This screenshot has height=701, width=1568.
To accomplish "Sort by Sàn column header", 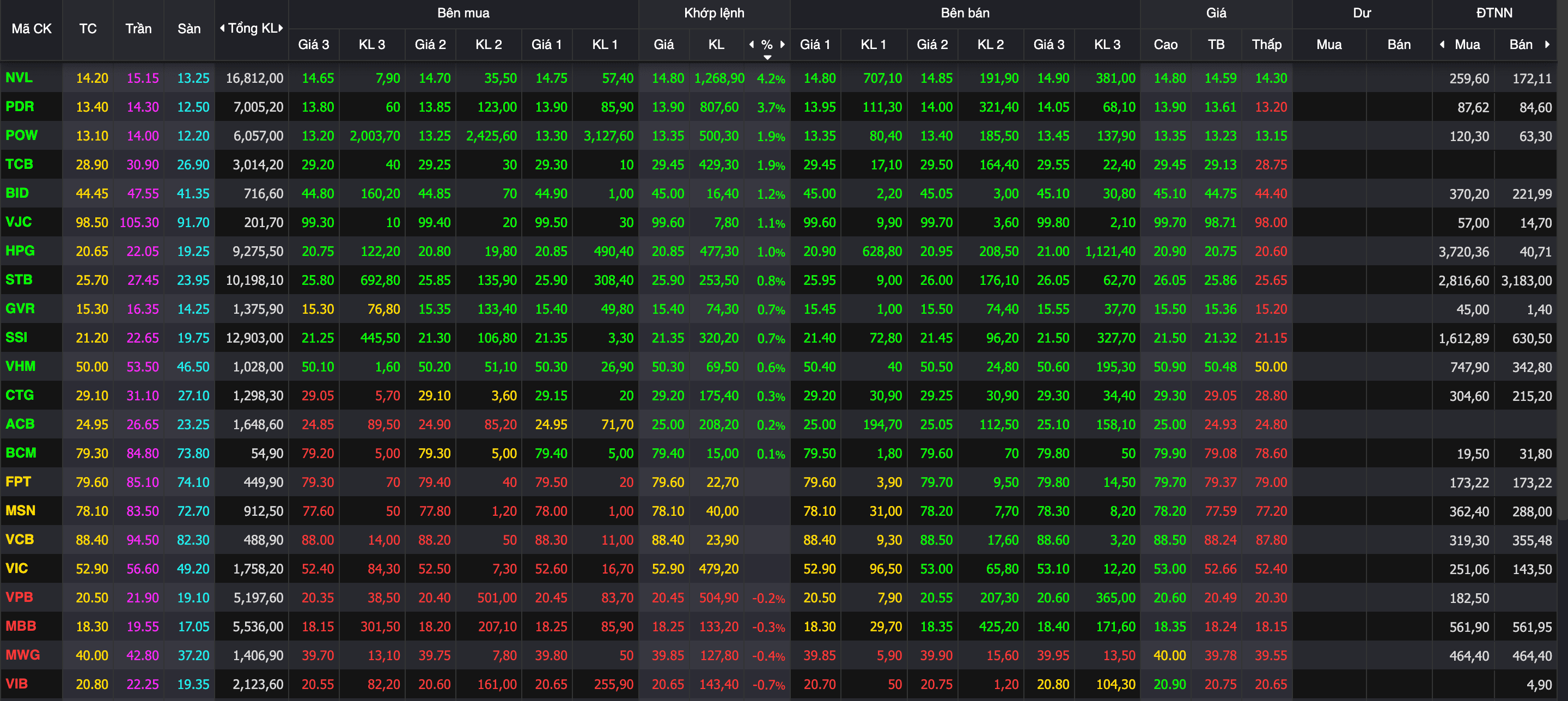I will point(188,29).
